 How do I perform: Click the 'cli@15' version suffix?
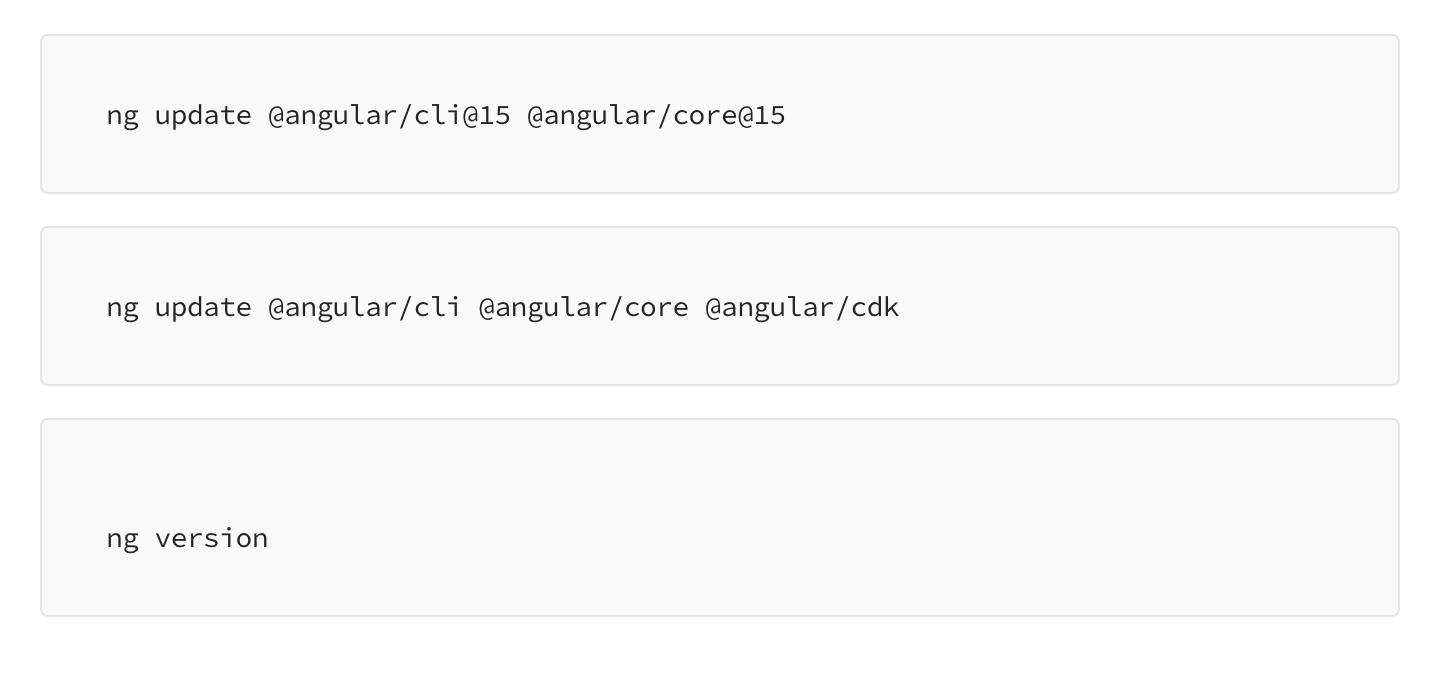[462, 116]
